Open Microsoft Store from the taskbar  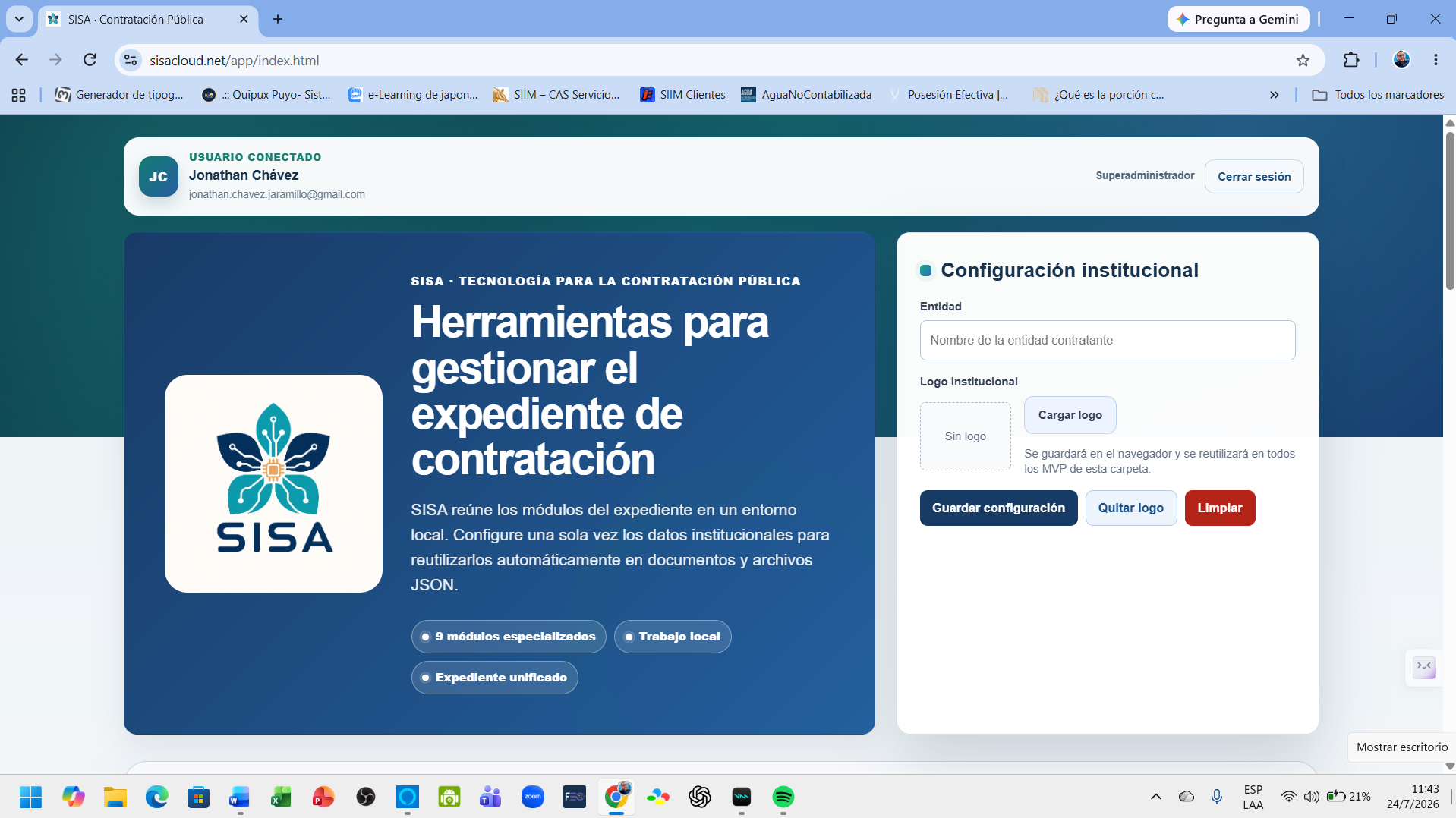click(199, 797)
